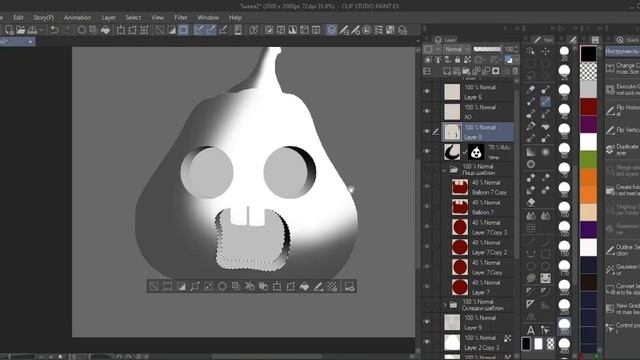The image size is (640, 360).
Task: Click the Clear circle icon in the command bar
Action: [x=81, y=30]
